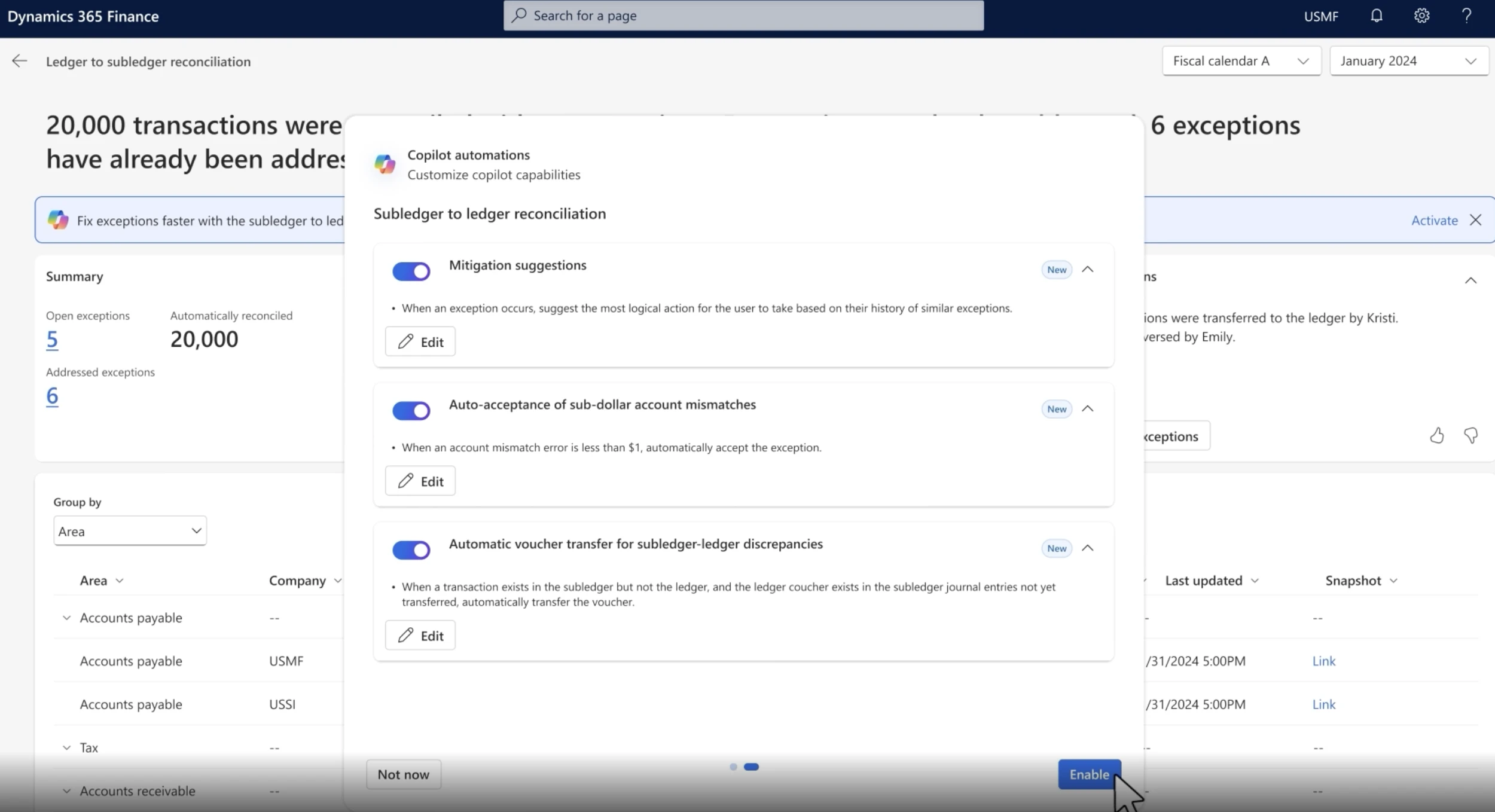Sort by the Last updated column
The height and width of the screenshot is (812, 1495).
[x=1212, y=581]
